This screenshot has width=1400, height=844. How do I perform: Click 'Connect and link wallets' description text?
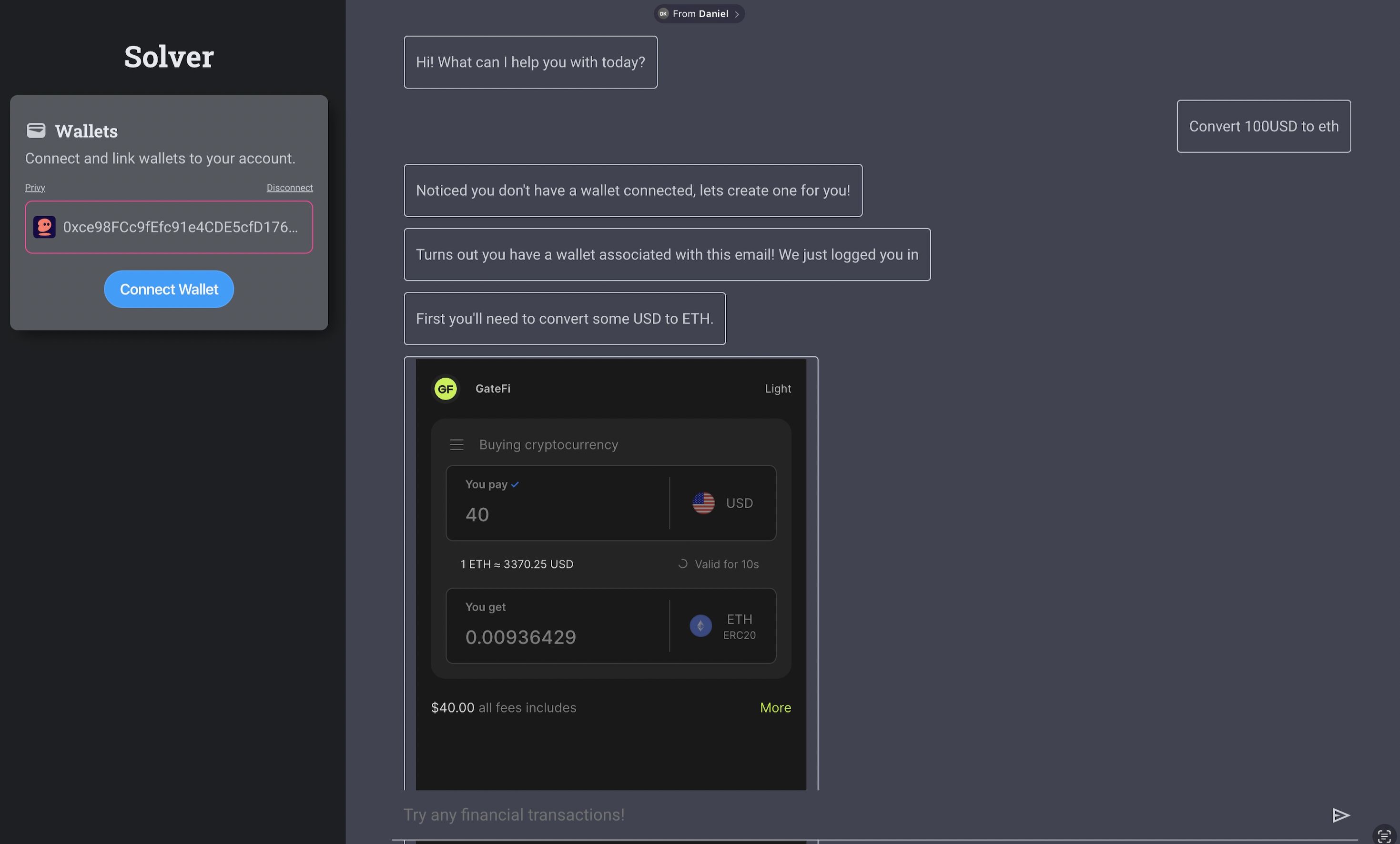pos(160,159)
